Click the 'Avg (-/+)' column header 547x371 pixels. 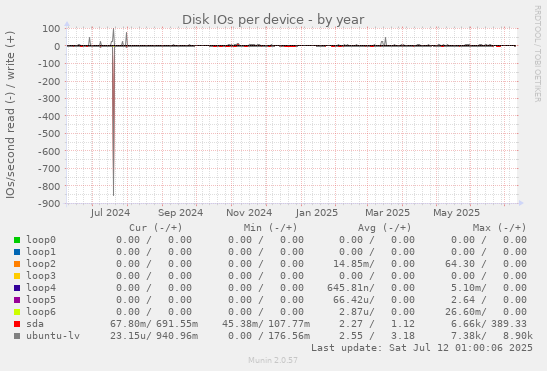pos(384,228)
